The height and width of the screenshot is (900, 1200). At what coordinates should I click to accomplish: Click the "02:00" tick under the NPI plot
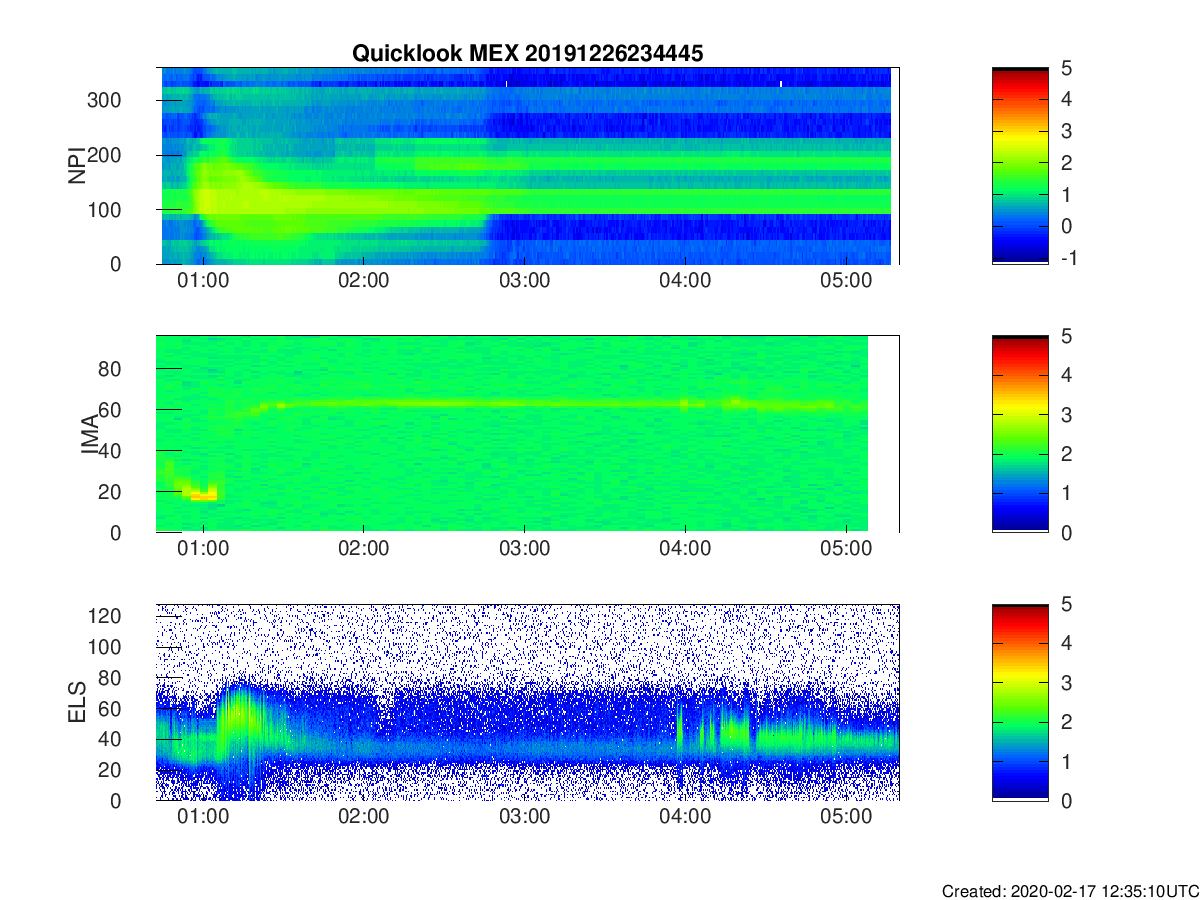pos(364,280)
